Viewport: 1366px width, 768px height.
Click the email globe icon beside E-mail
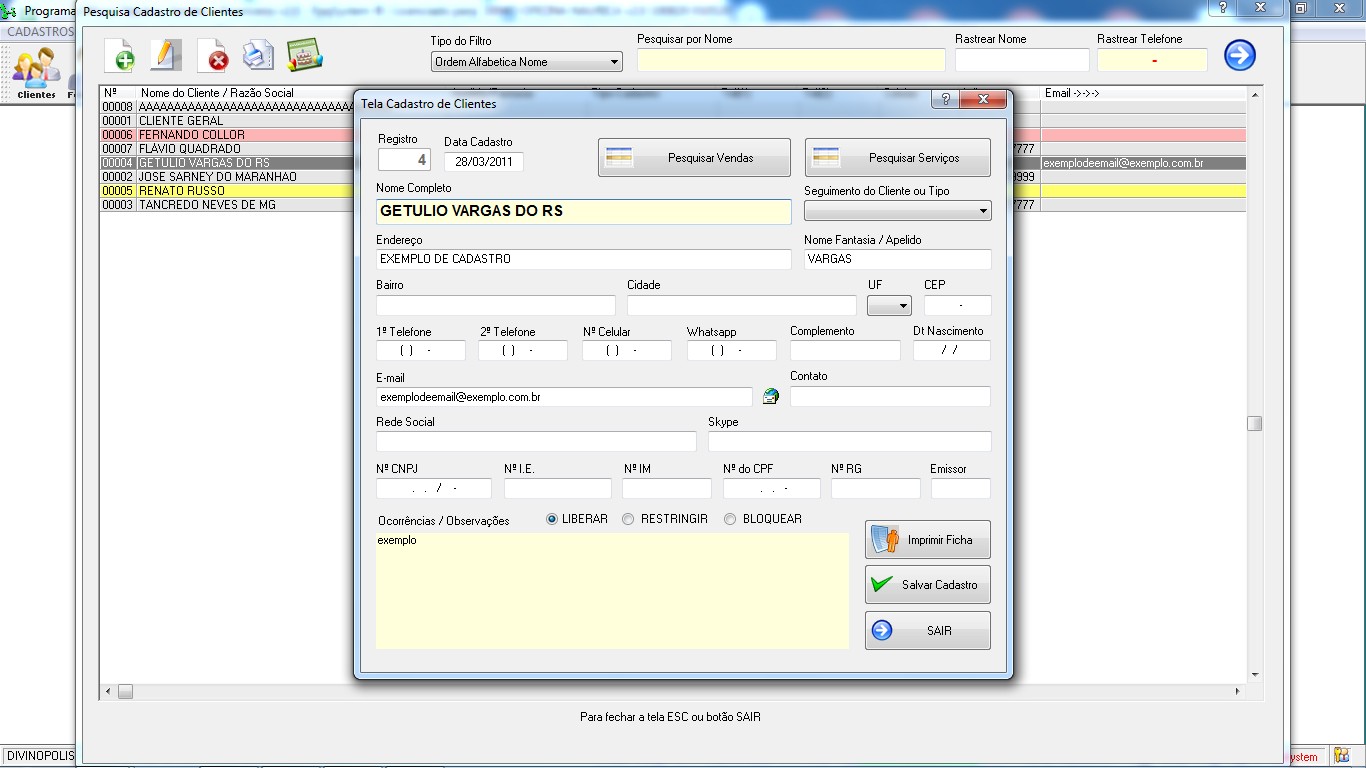tap(770, 397)
